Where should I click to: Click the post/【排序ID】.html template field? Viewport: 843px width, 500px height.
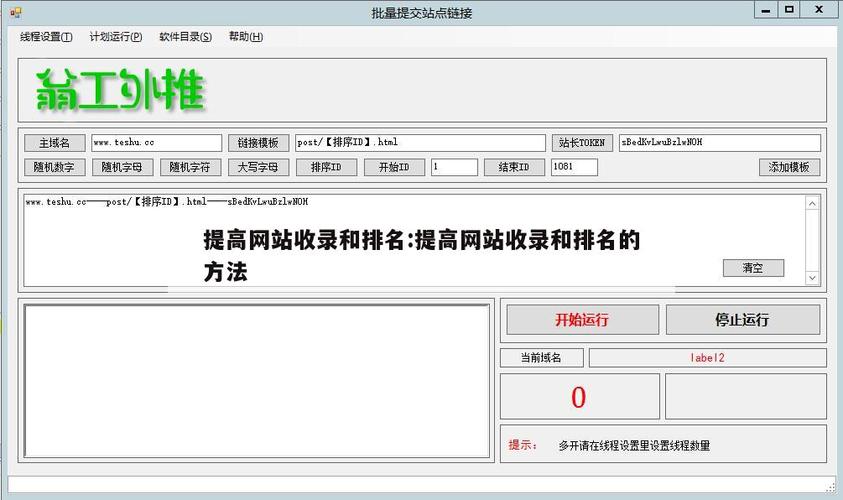click(420, 142)
